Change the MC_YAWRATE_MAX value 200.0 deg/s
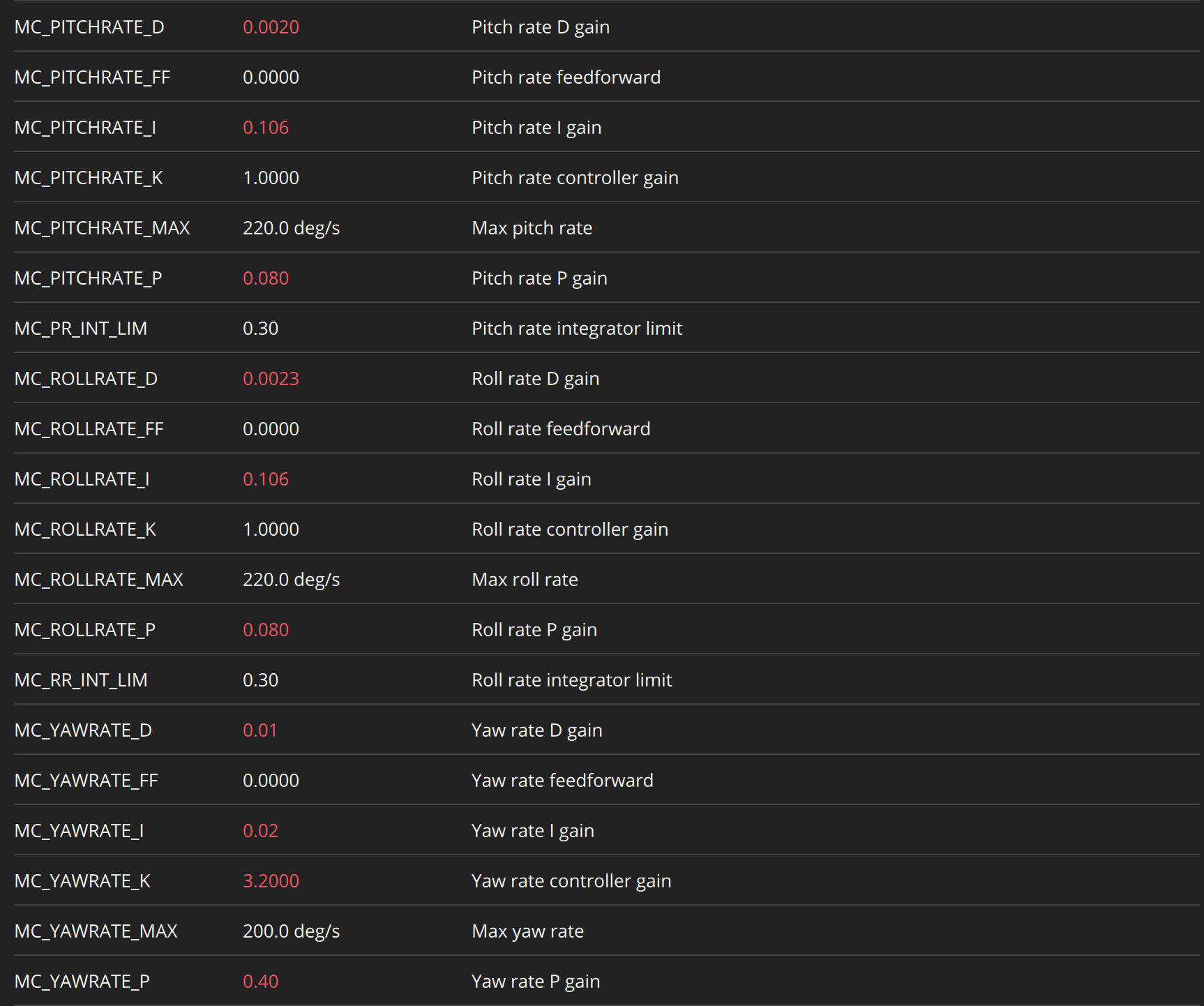 pos(291,931)
